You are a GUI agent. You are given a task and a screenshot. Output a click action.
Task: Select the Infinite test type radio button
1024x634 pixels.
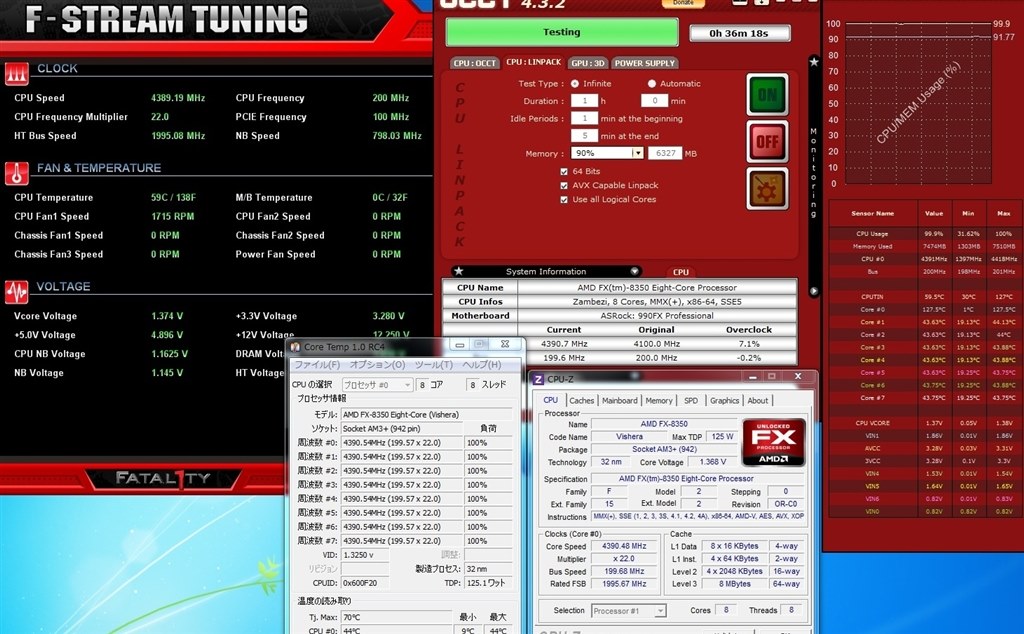[x=575, y=84]
